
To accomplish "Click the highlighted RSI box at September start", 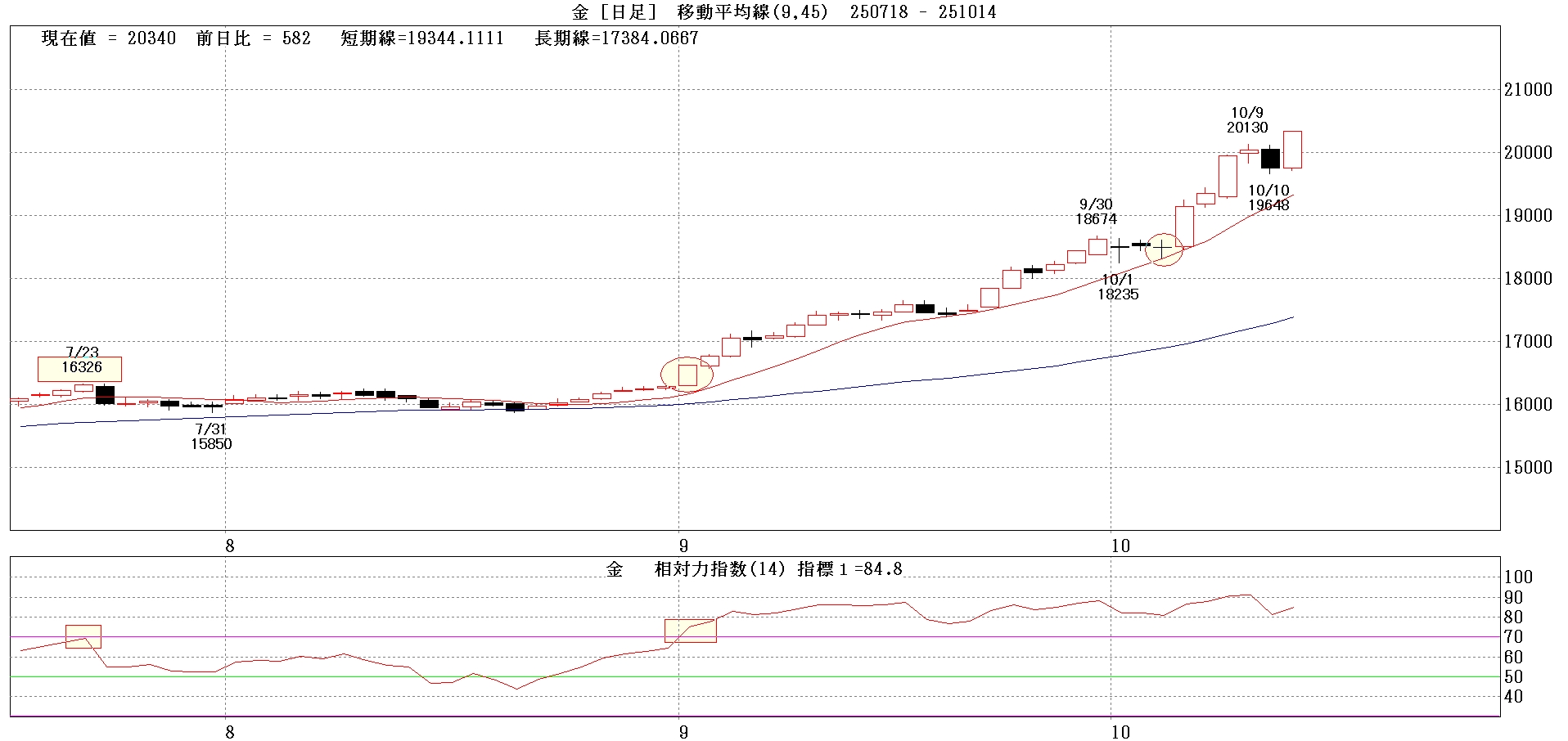I will pyautogui.click(x=690, y=630).
